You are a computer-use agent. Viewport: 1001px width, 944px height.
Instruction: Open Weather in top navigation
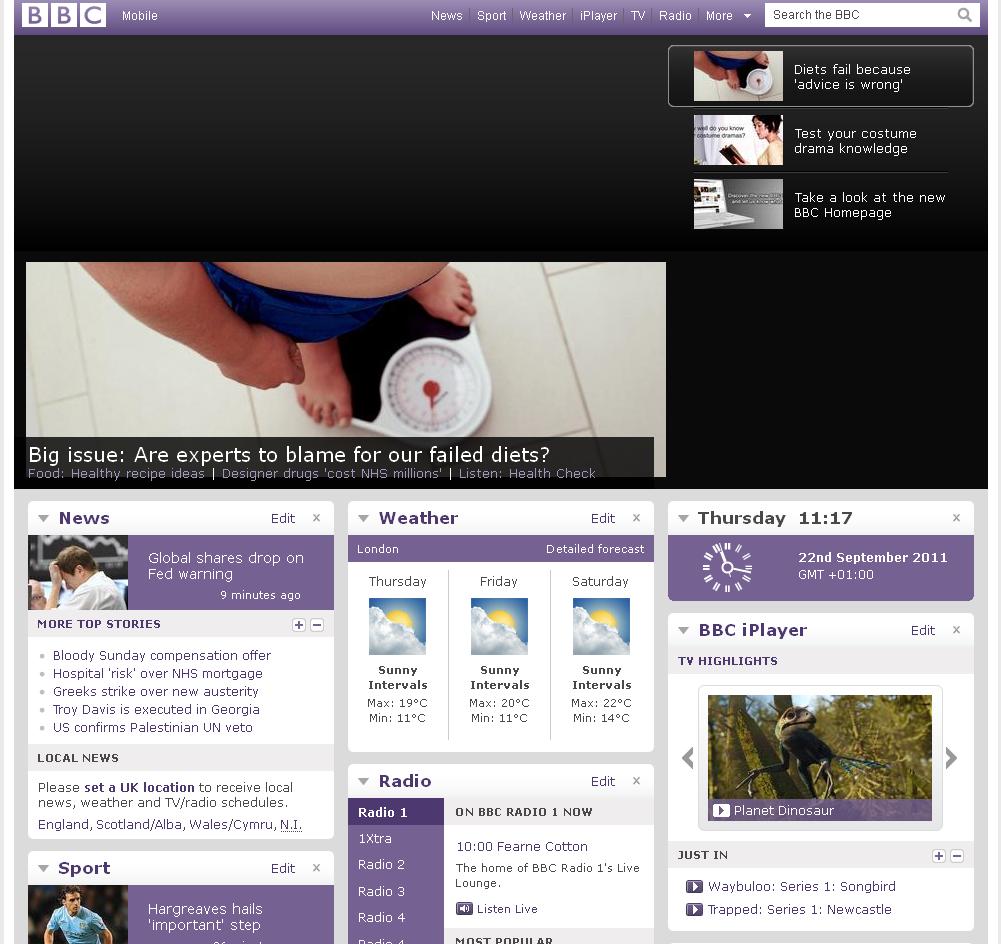tap(543, 15)
